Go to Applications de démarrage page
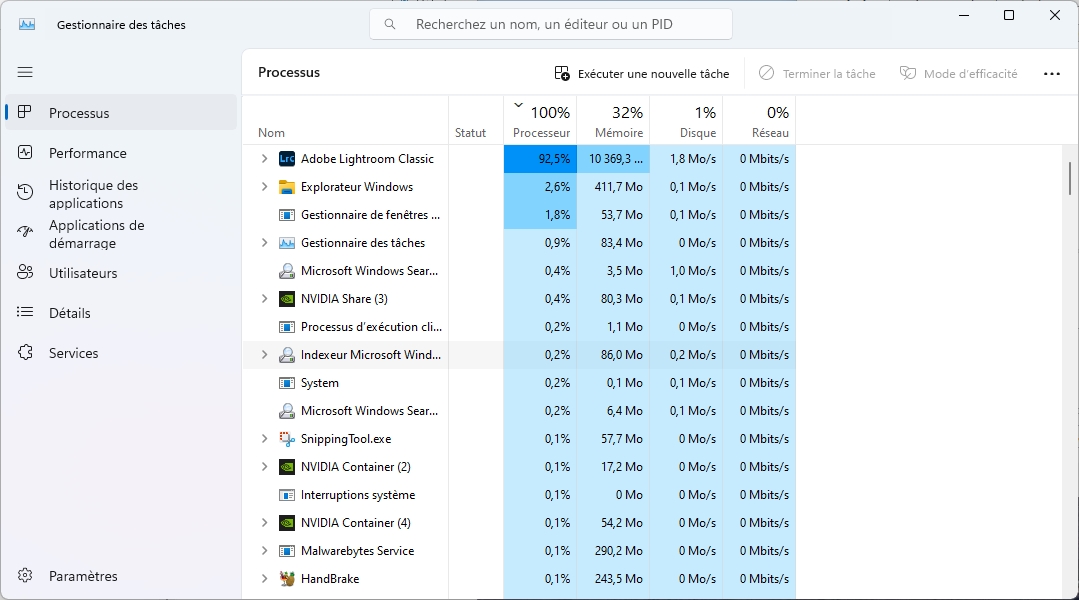Image resolution: width=1079 pixels, height=600 pixels. pos(96,234)
